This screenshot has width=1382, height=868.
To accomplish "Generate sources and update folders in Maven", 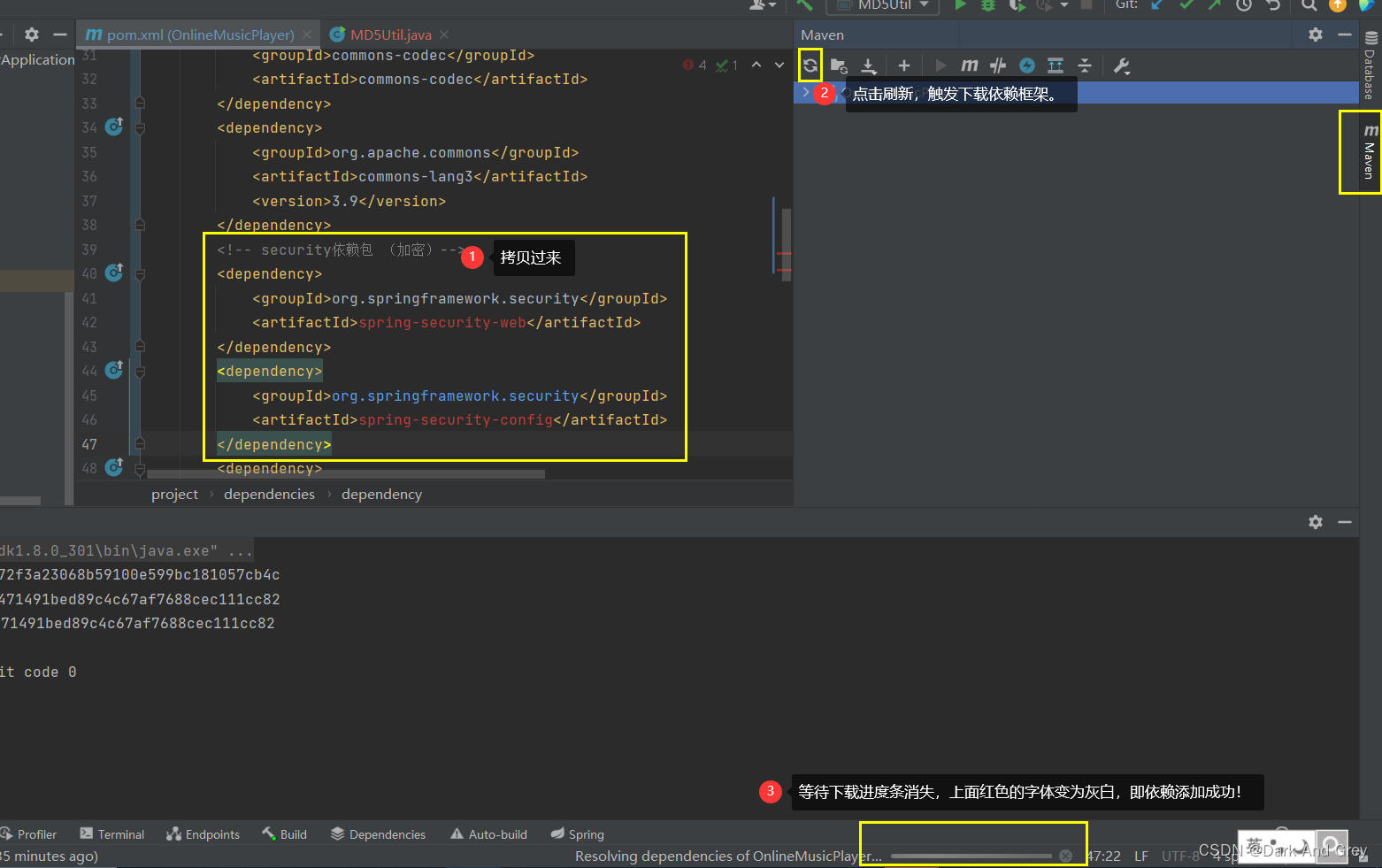I will click(x=839, y=65).
